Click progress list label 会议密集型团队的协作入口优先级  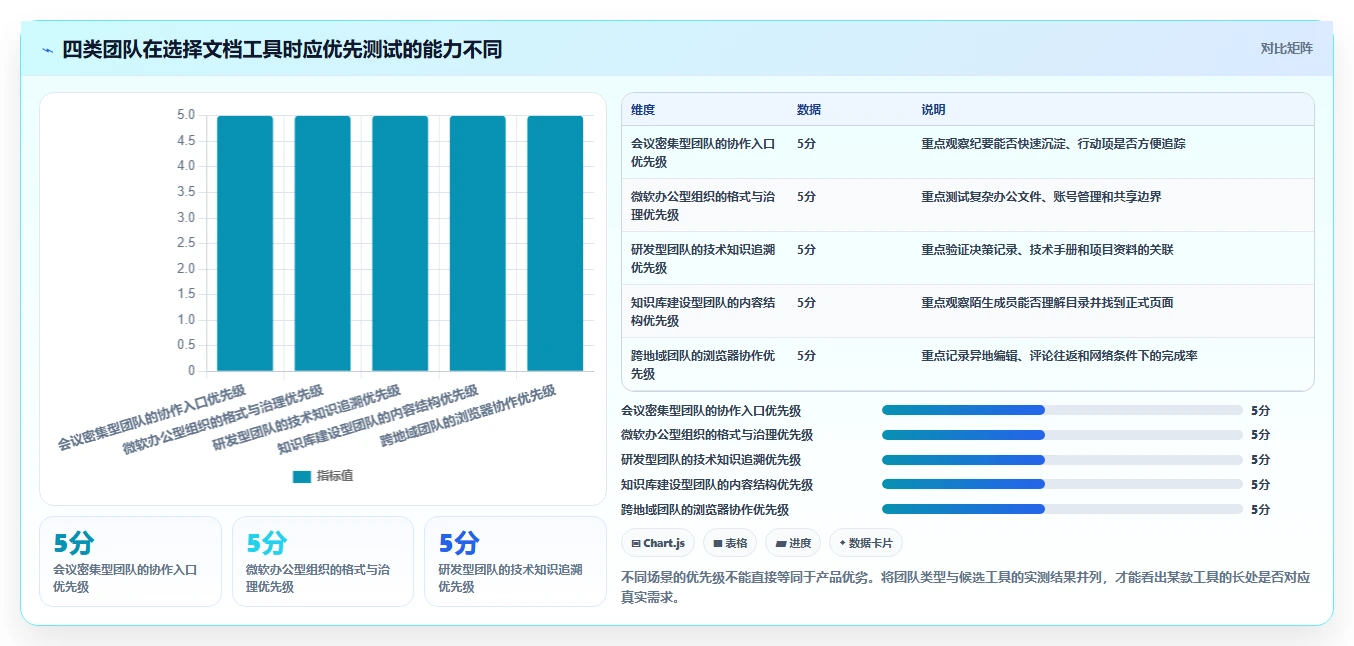click(x=711, y=410)
